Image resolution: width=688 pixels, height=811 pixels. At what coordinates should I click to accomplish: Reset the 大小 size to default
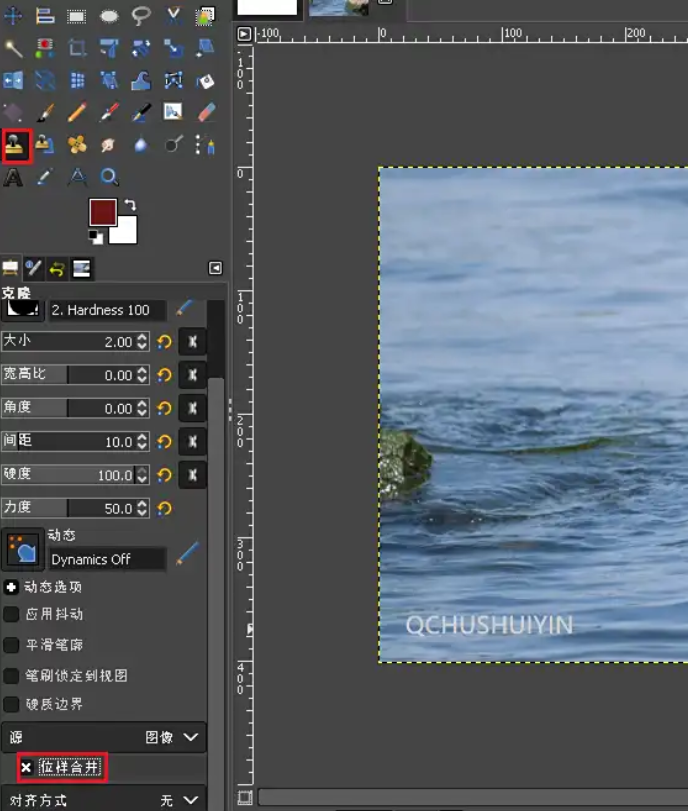(x=165, y=342)
